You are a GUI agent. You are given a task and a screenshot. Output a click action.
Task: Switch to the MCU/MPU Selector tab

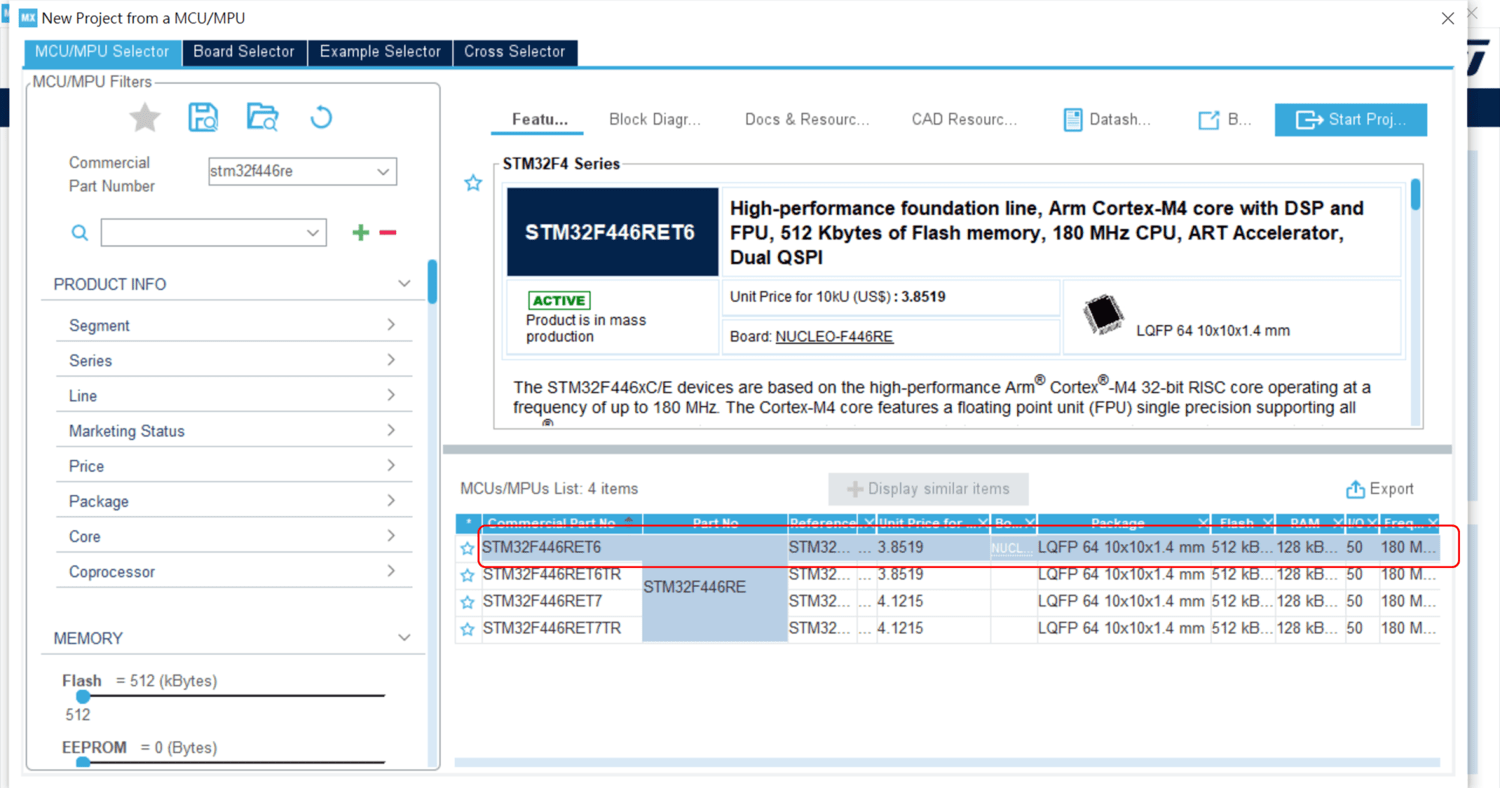(102, 52)
